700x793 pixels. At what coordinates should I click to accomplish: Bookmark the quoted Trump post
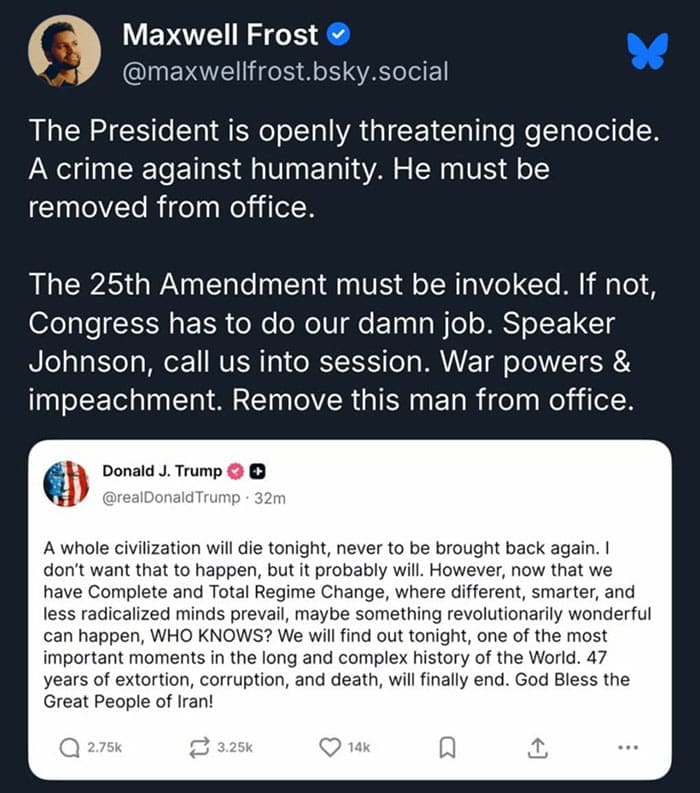coord(449,746)
